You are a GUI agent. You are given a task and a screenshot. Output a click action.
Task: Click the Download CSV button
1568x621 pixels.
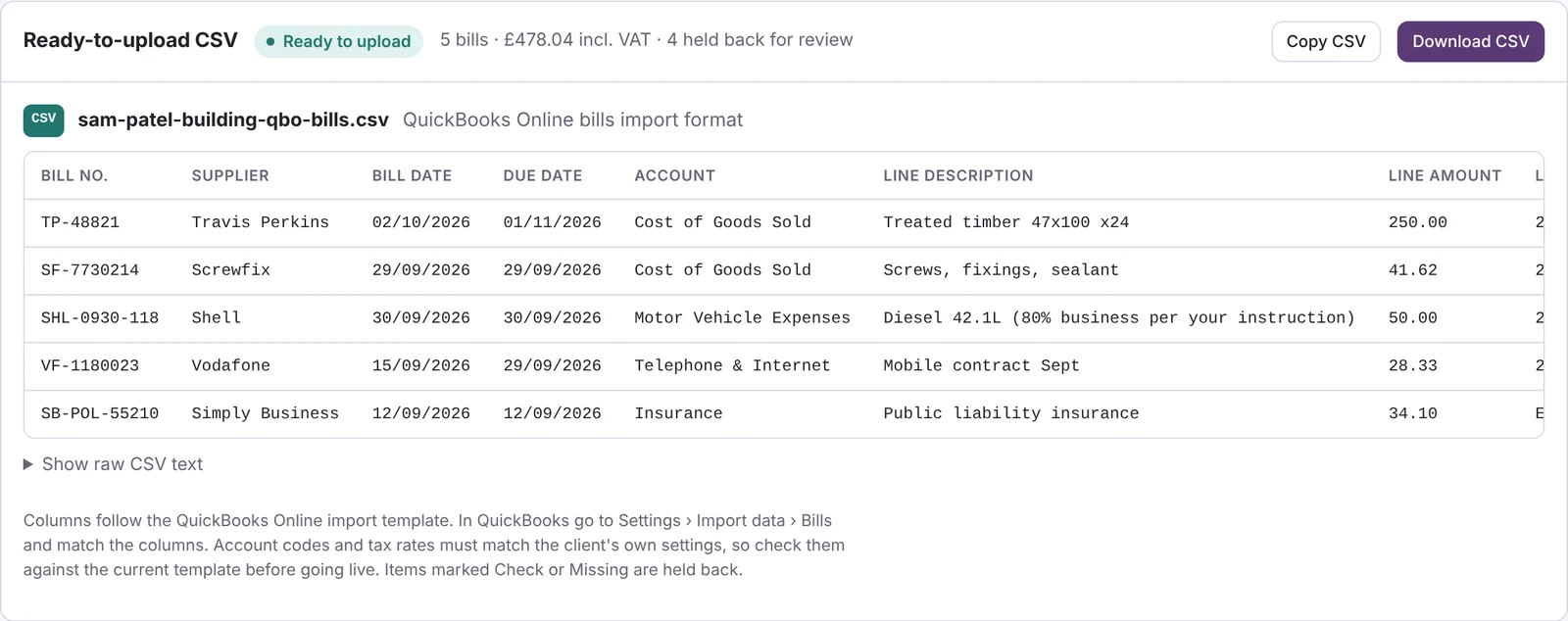pyautogui.click(x=1470, y=41)
